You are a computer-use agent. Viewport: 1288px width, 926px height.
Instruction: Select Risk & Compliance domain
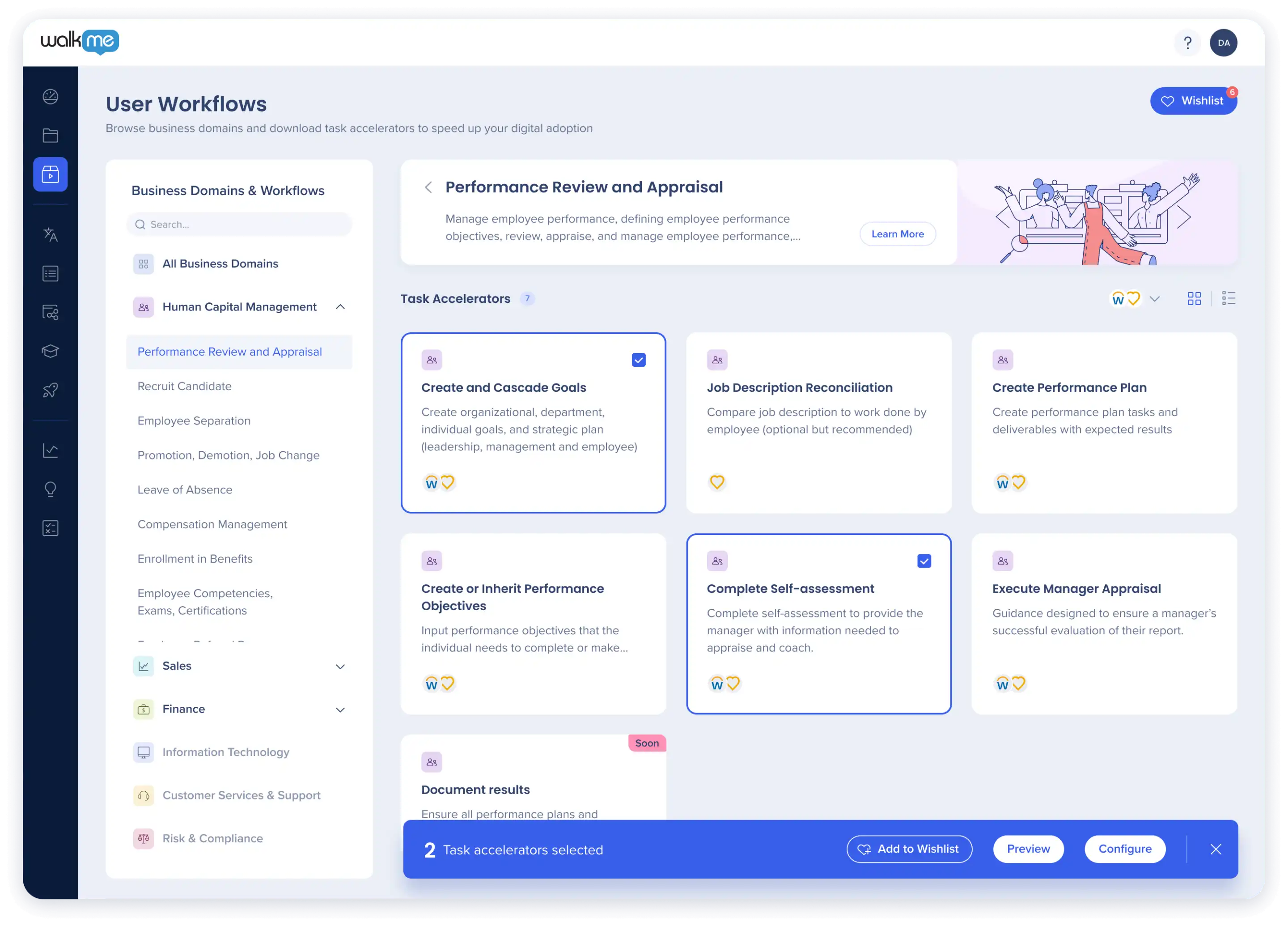(x=212, y=839)
